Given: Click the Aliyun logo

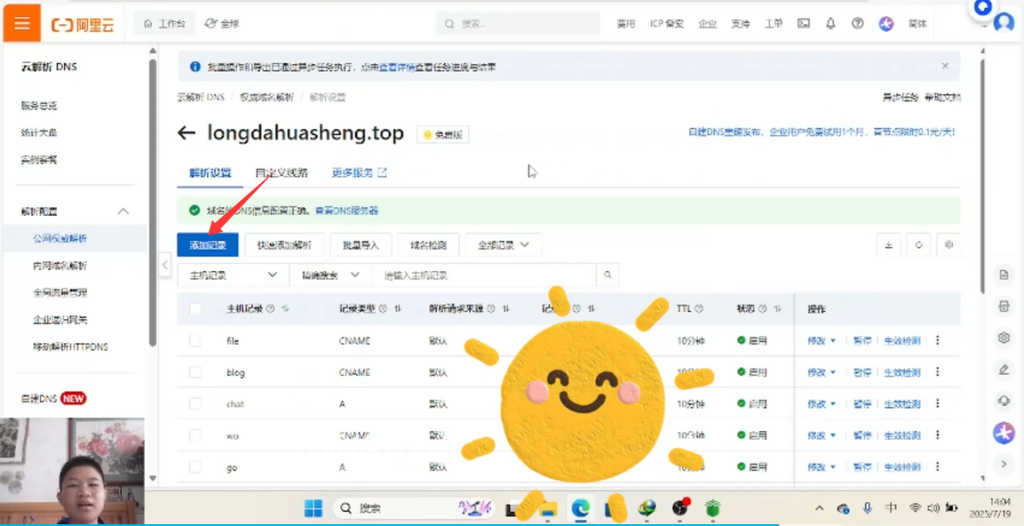Looking at the screenshot, I should 83,25.
